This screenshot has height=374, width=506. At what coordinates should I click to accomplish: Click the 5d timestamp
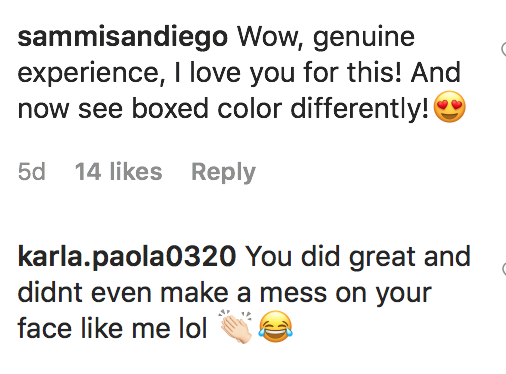tap(31, 172)
